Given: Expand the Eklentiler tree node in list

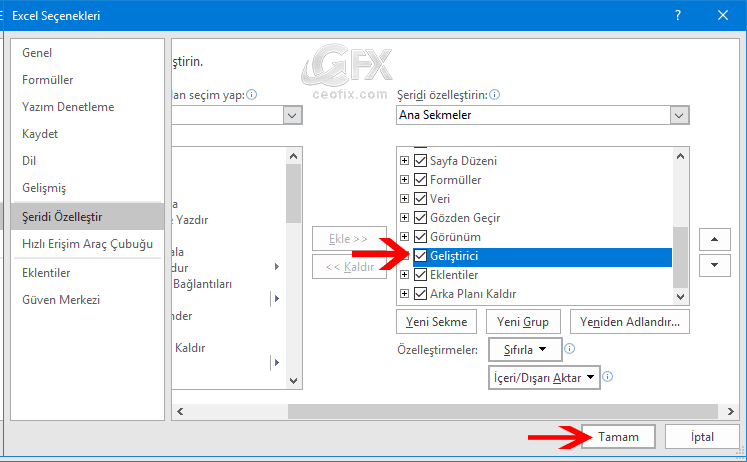Looking at the screenshot, I should (x=404, y=275).
